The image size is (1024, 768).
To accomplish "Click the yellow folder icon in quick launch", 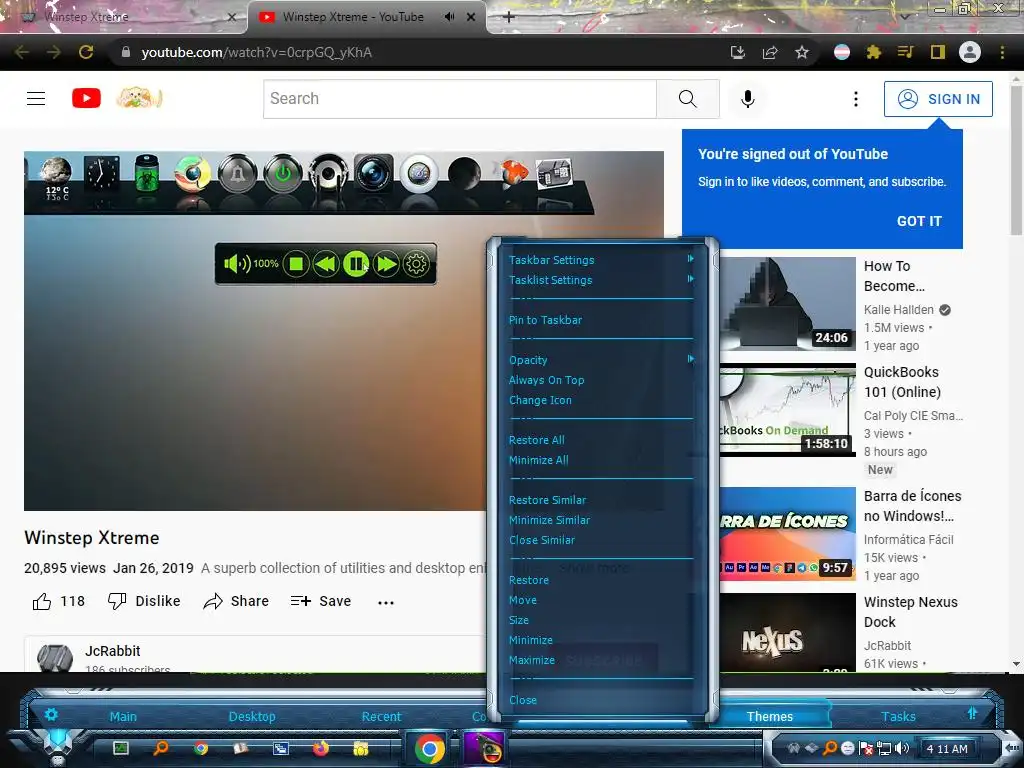I will click(x=360, y=748).
